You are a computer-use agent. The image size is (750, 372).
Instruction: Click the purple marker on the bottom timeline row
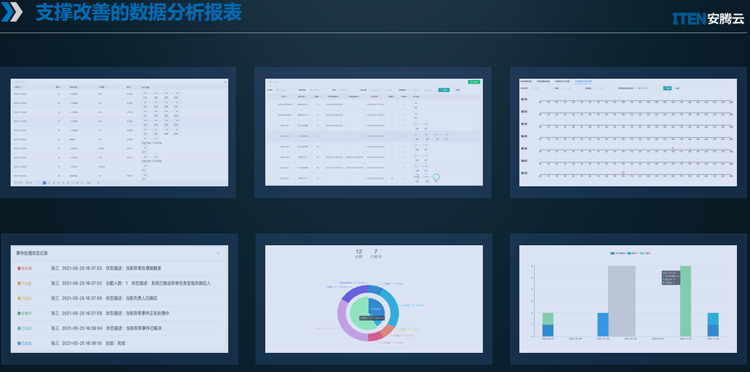623,172
